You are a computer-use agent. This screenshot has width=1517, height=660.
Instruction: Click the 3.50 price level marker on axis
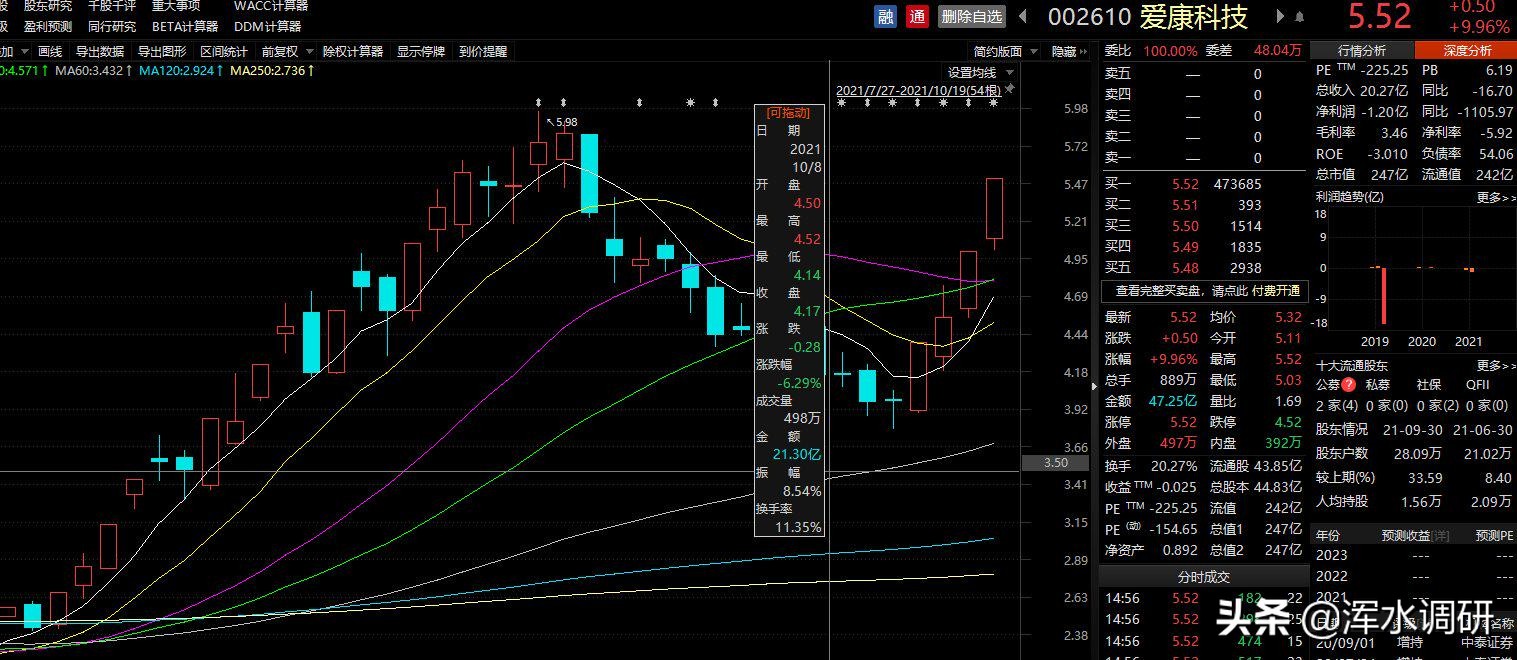[1056, 463]
